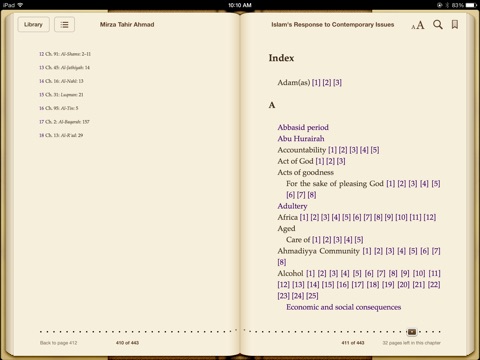Viewport: 480px width, 360px height.
Task: Open pleasing God reference [1]
Action: [391, 183]
